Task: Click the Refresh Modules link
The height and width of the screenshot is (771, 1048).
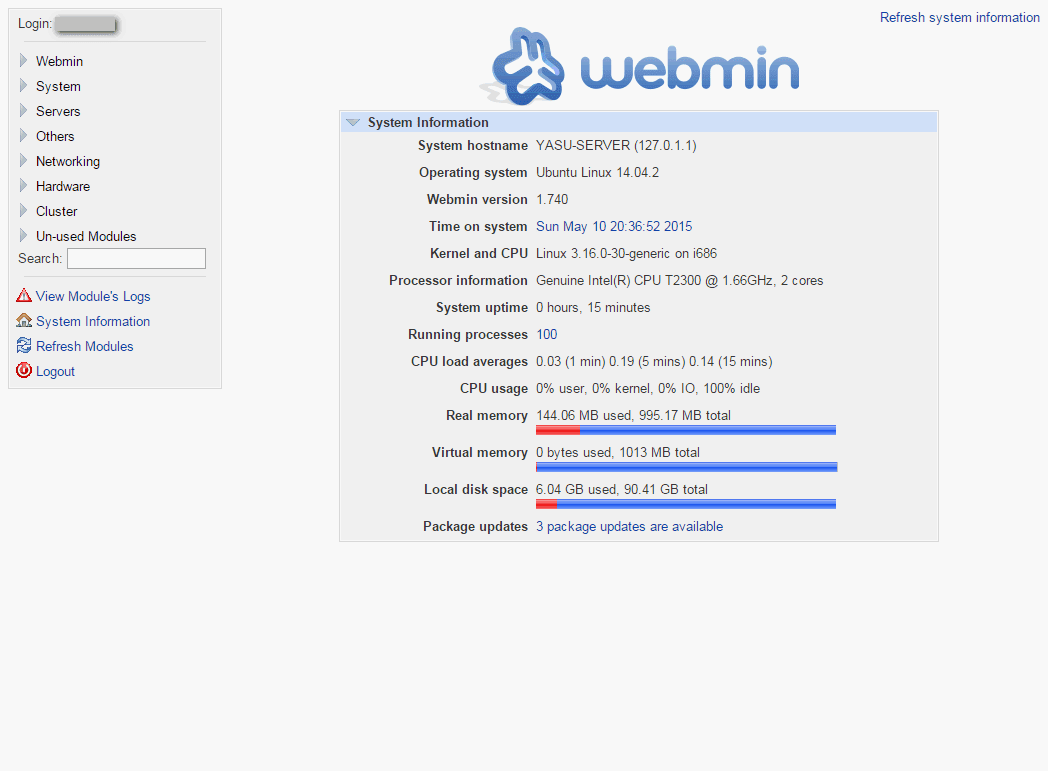Action: coord(85,346)
